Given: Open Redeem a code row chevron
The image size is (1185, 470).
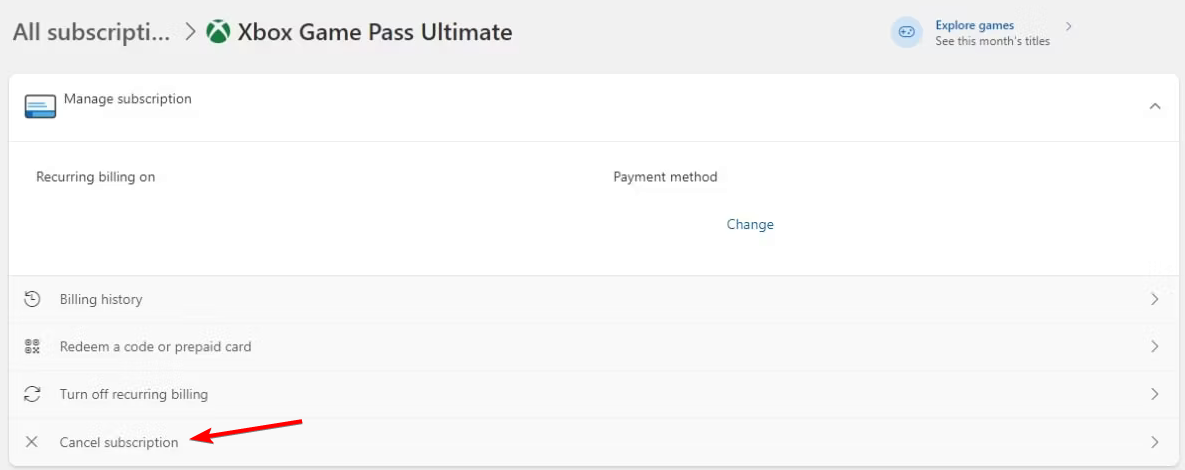Looking at the screenshot, I should 1155,346.
